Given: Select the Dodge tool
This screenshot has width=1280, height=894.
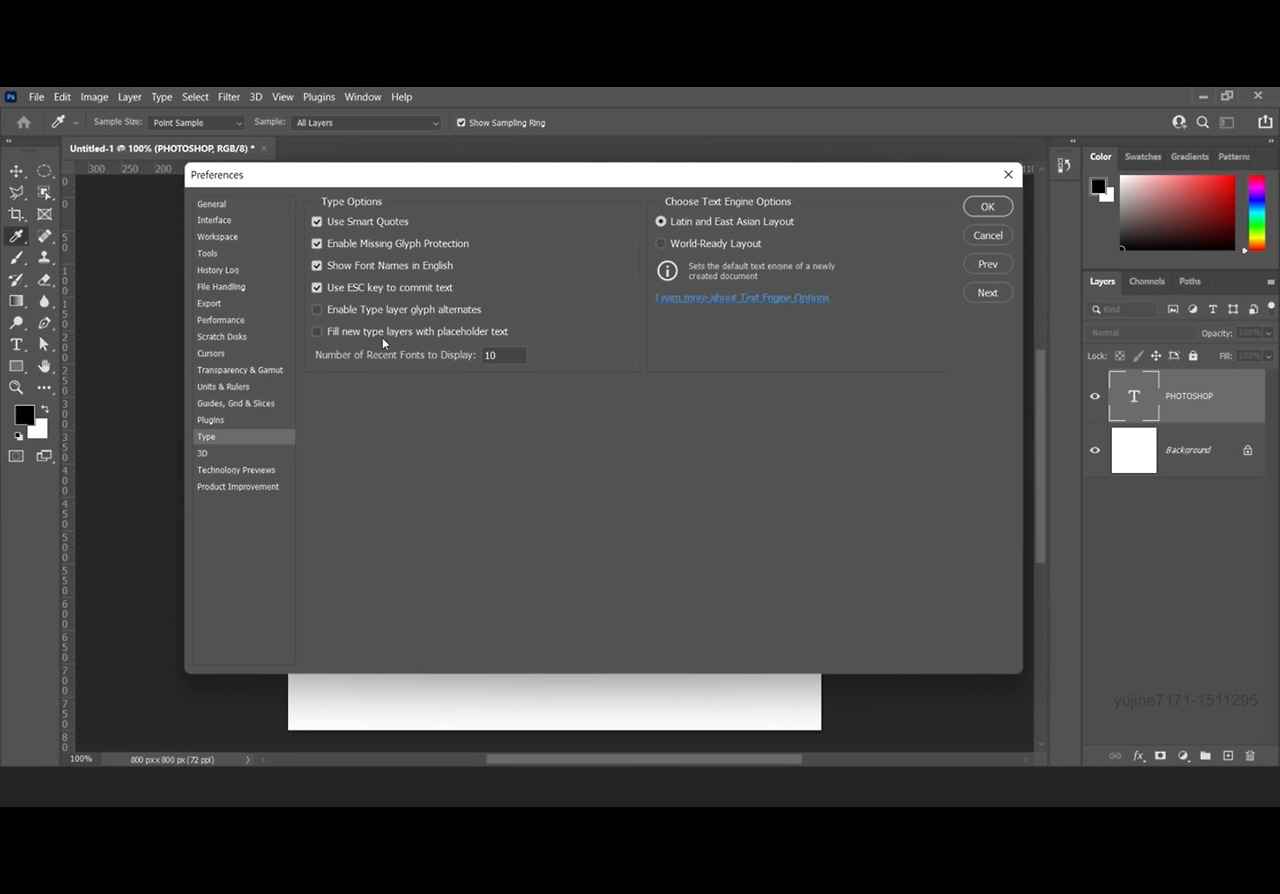Looking at the screenshot, I should tap(17, 323).
